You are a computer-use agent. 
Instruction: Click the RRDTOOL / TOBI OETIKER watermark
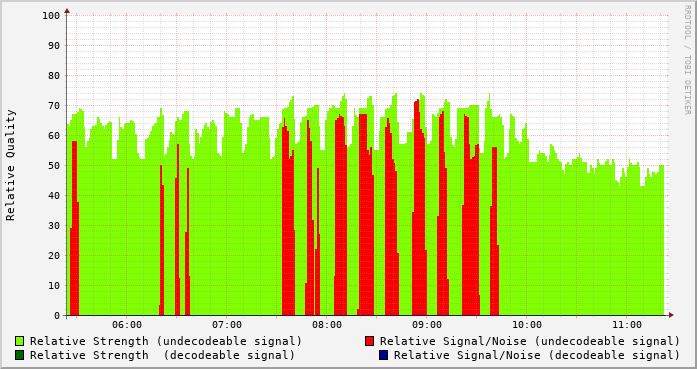687,60
